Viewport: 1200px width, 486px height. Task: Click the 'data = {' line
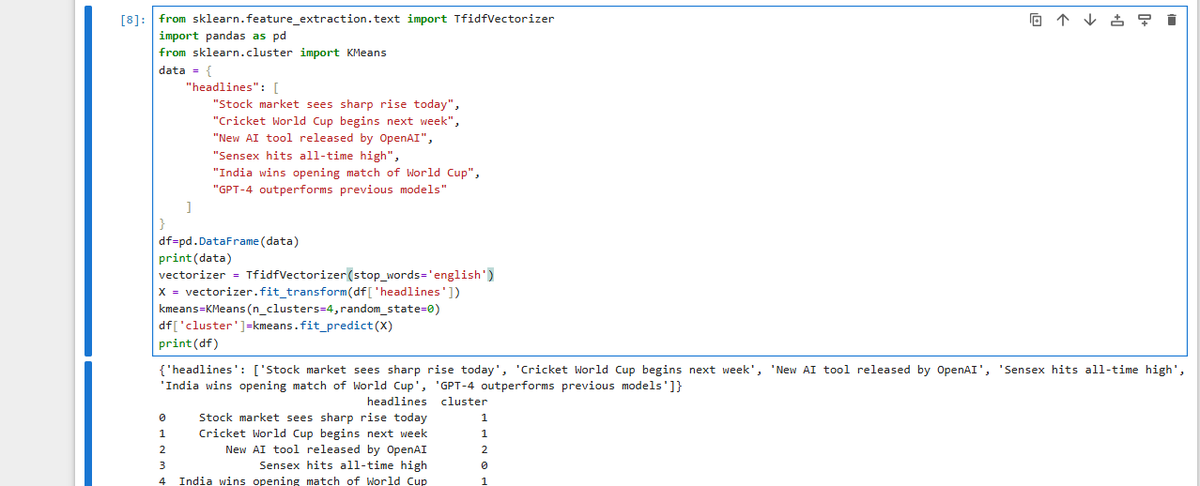click(185, 71)
